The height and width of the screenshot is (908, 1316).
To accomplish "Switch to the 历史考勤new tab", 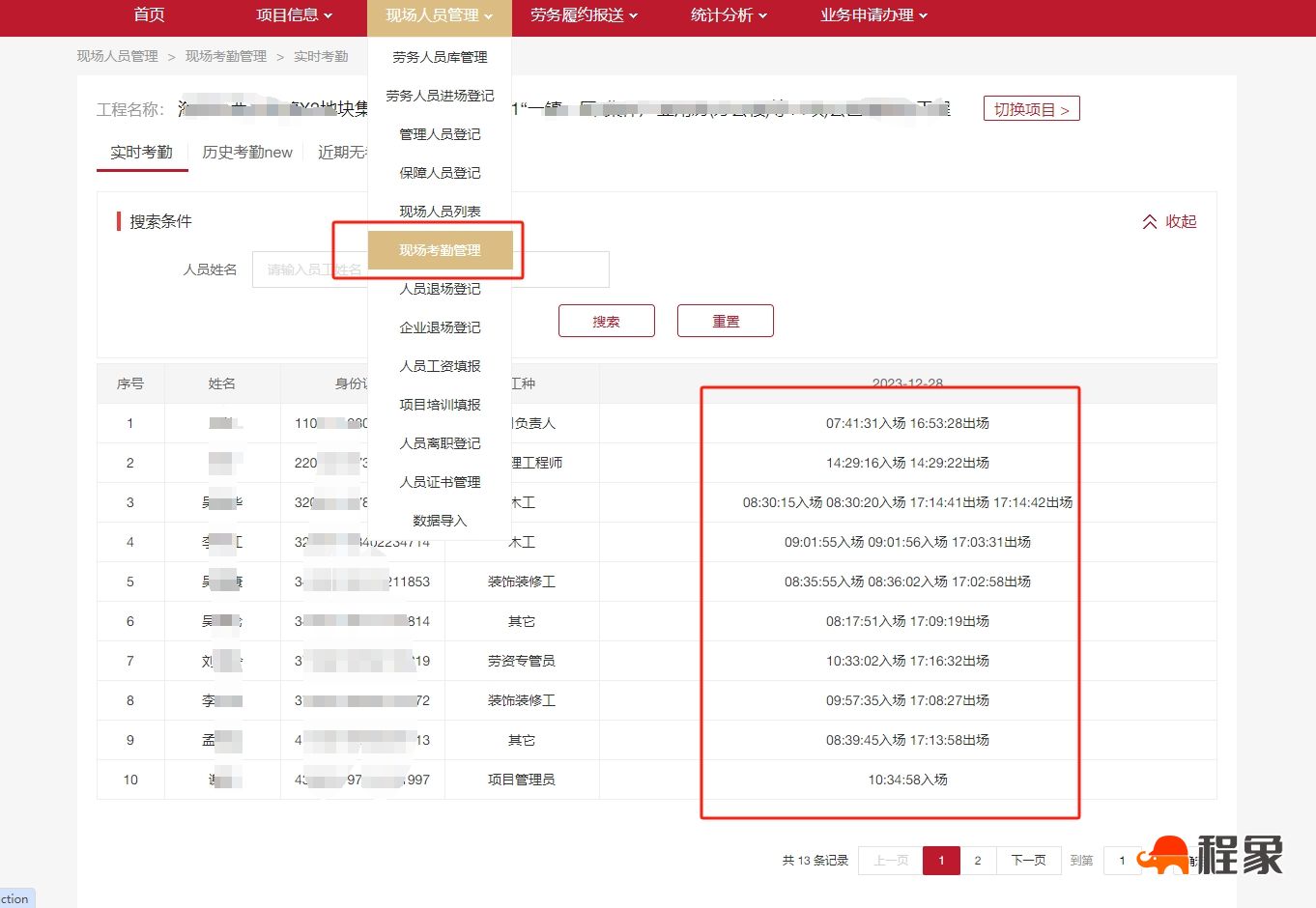I will pos(247,153).
